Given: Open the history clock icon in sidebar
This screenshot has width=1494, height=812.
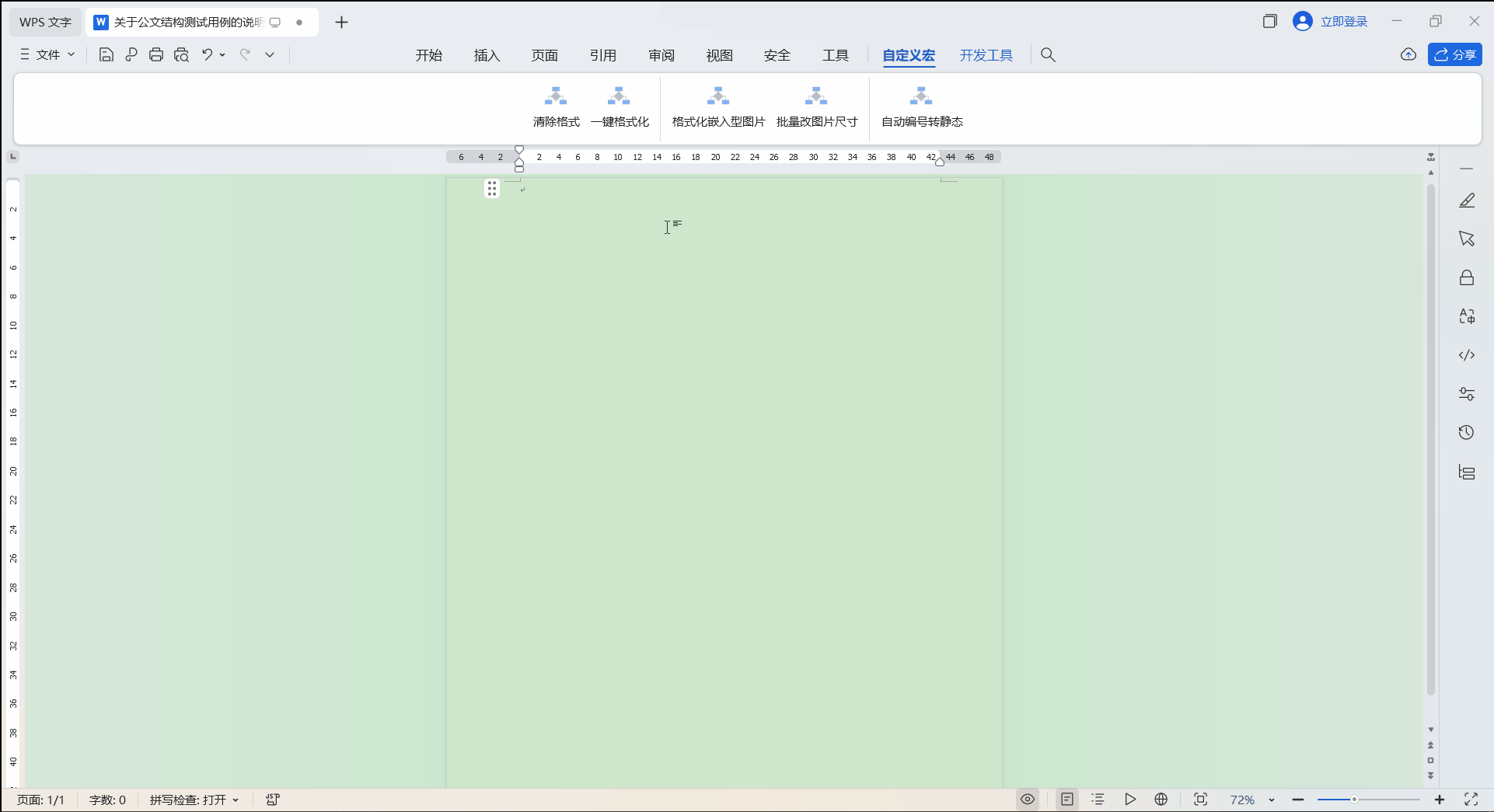Looking at the screenshot, I should 1466,433.
